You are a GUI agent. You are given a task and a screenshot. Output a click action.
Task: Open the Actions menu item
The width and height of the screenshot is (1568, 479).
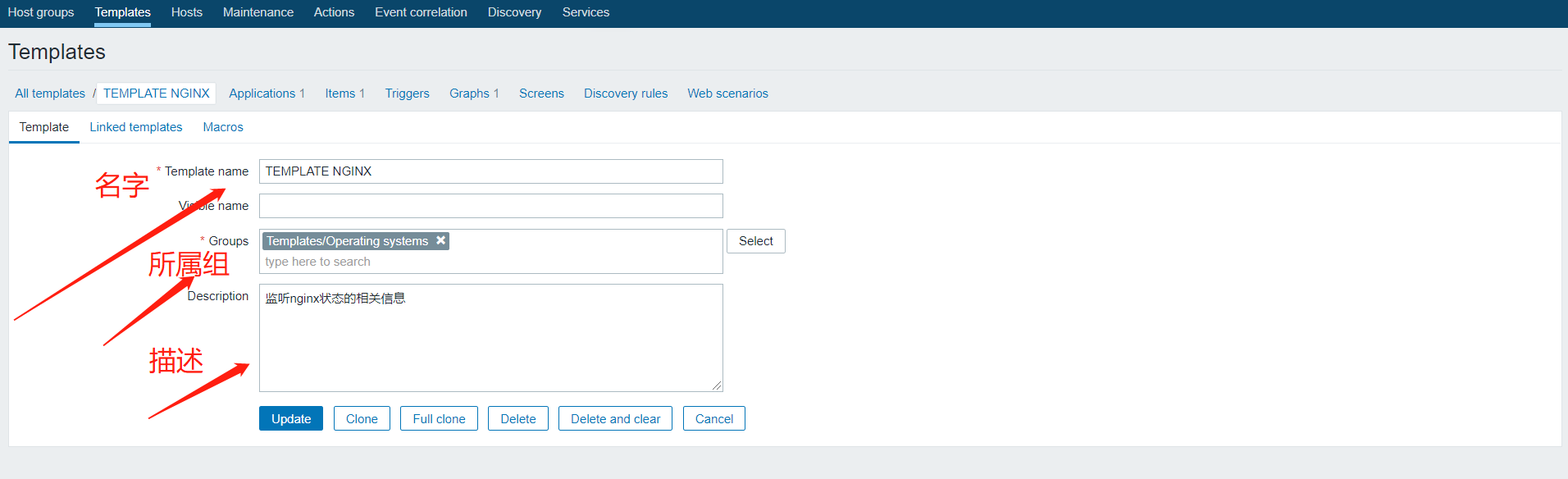(334, 12)
